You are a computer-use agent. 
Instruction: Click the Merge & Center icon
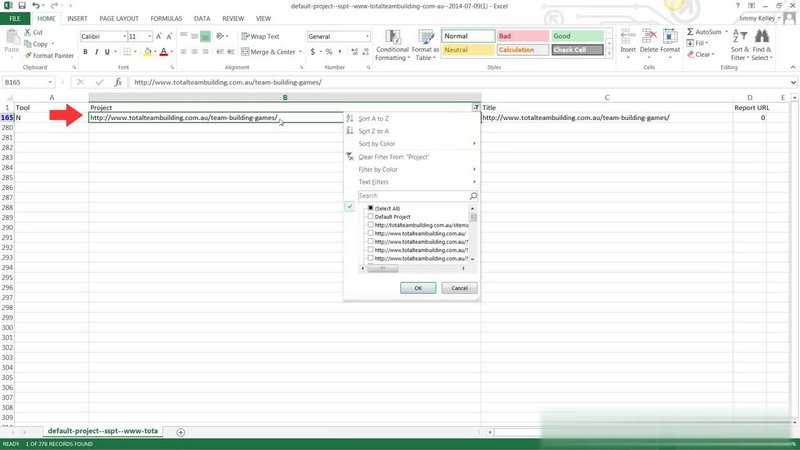245,52
